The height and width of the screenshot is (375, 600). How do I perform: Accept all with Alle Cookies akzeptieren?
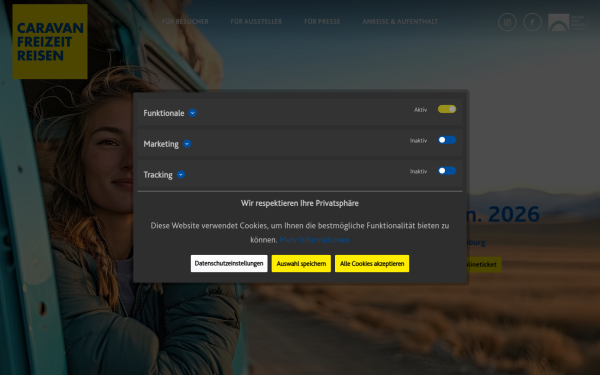(x=372, y=264)
